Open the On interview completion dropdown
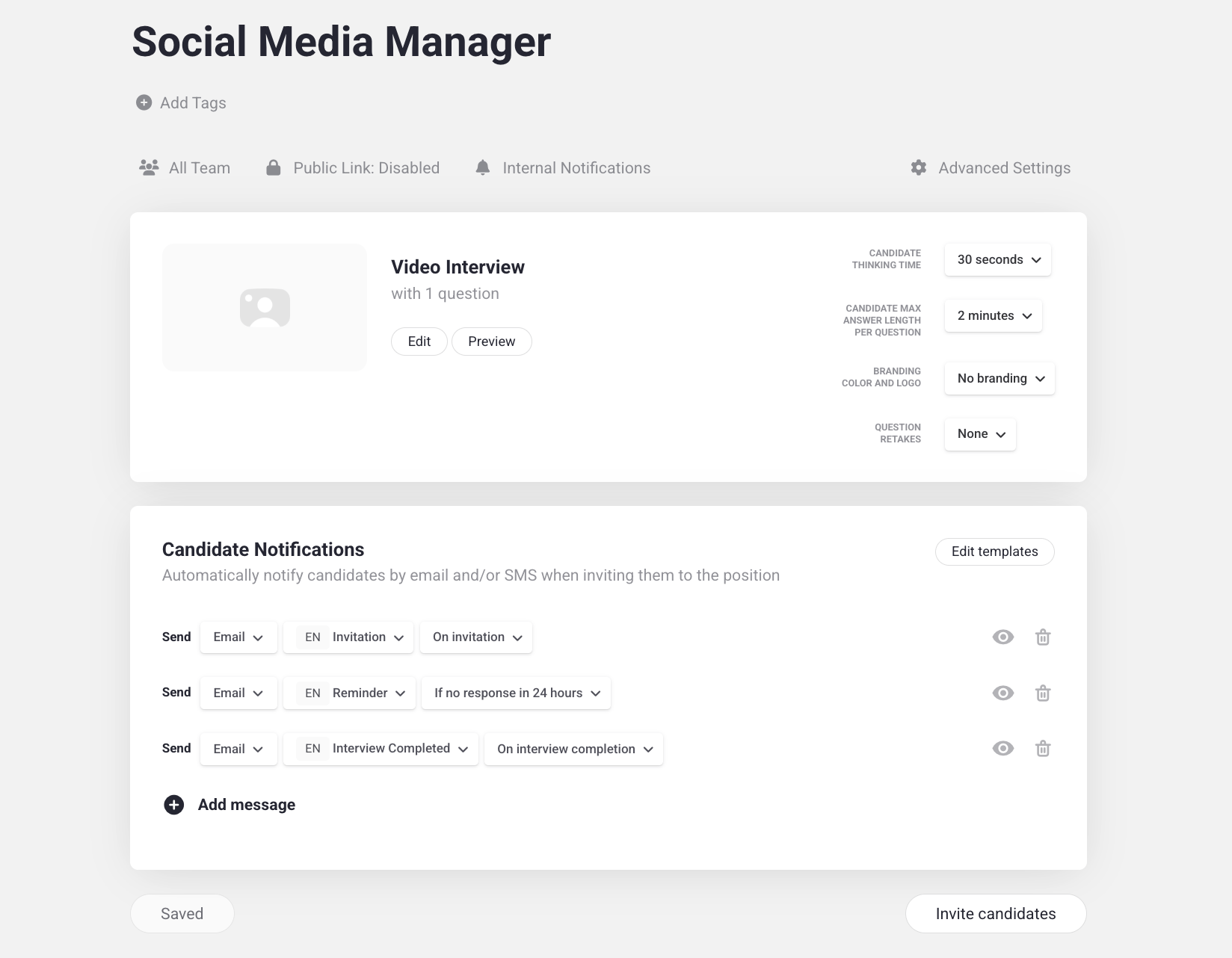 coord(573,749)
